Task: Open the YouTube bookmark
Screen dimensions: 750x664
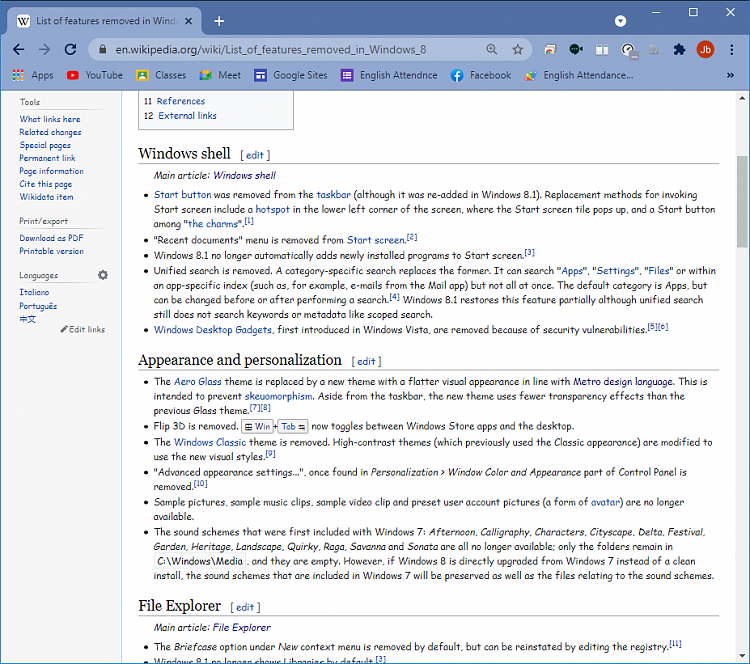Action: 95,75
